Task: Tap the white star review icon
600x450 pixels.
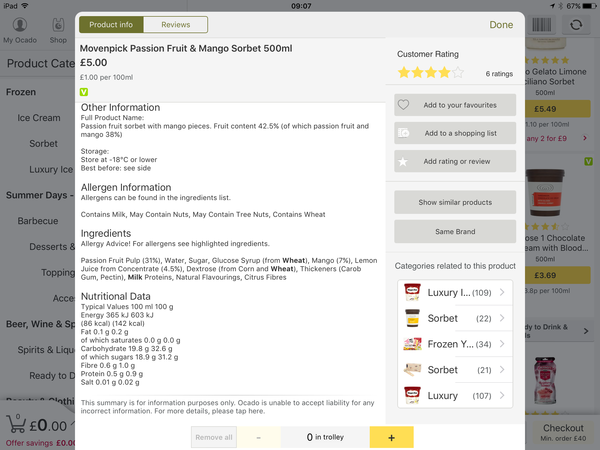Action: [x=403, y=161]
